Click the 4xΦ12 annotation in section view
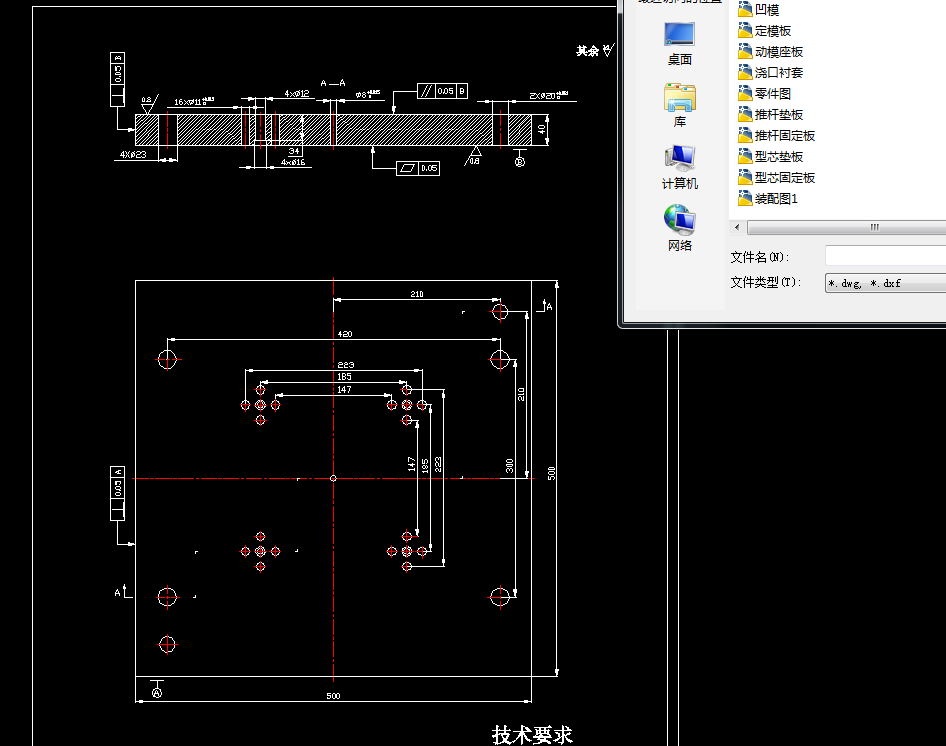Viewport: 946px width, 746px height. (297, 94)
